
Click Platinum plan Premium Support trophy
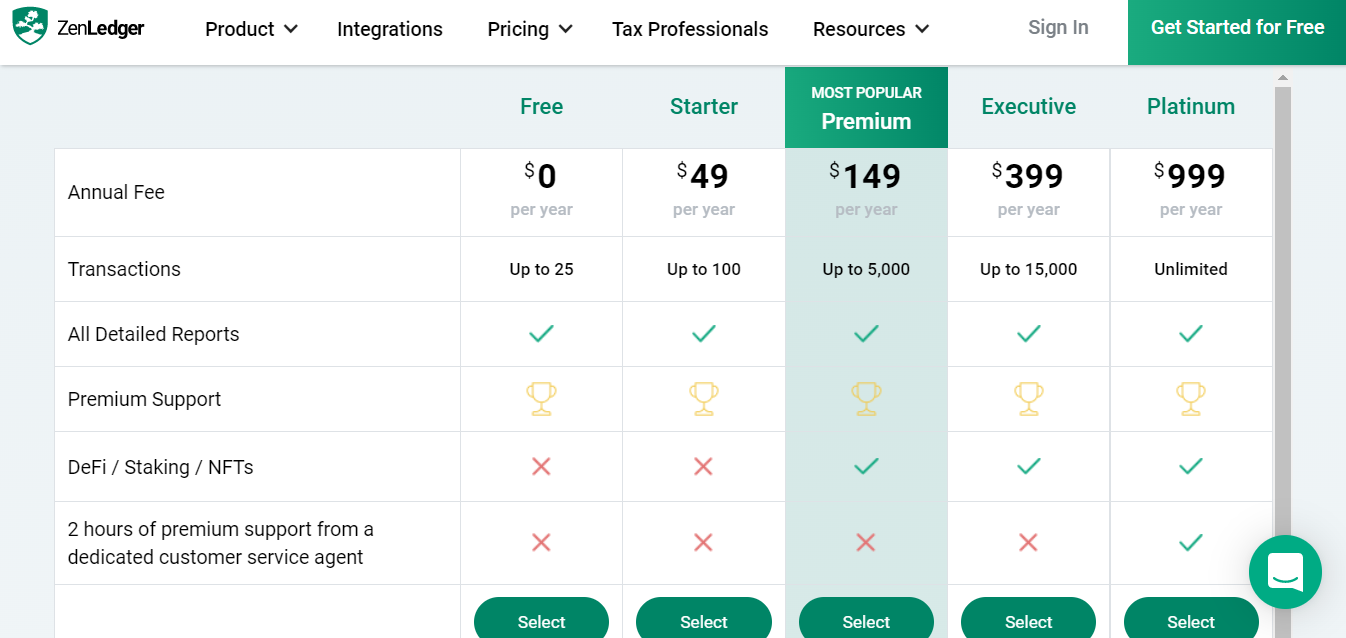[x=1190, y=398]
